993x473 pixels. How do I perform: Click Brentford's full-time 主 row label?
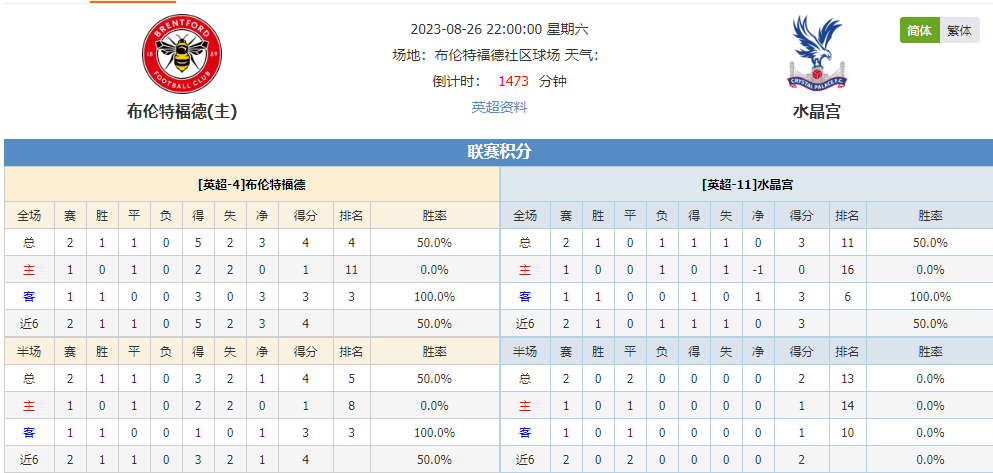[x=29, y=270]
